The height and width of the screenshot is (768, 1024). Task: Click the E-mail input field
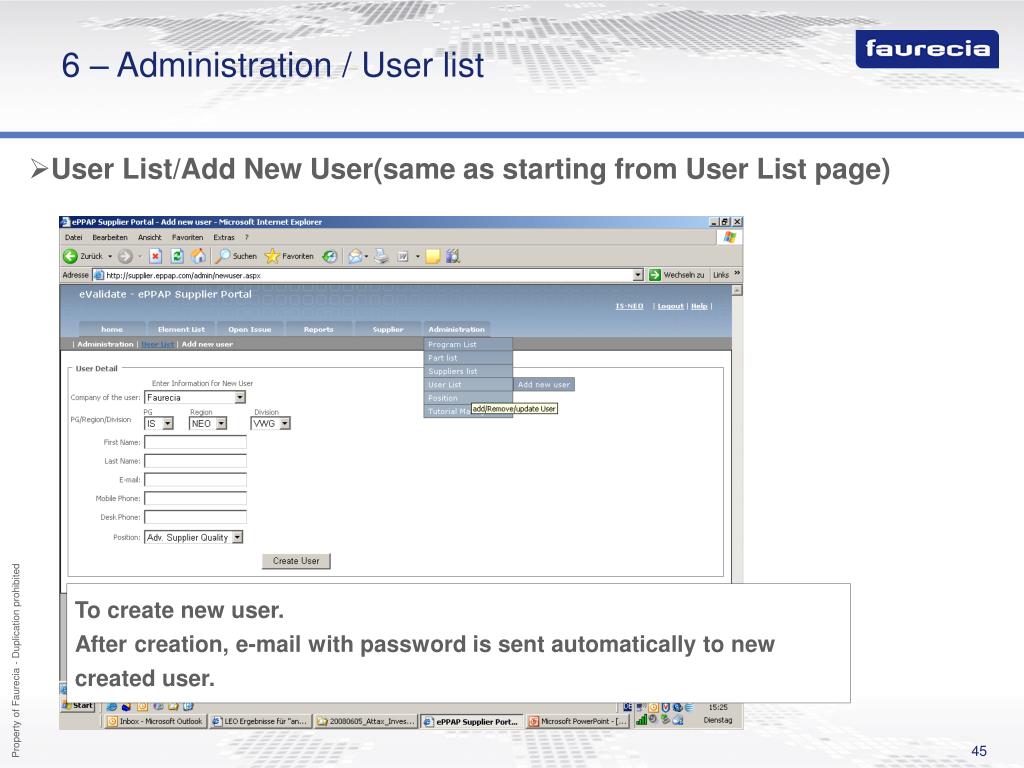[x=195, y=480]
